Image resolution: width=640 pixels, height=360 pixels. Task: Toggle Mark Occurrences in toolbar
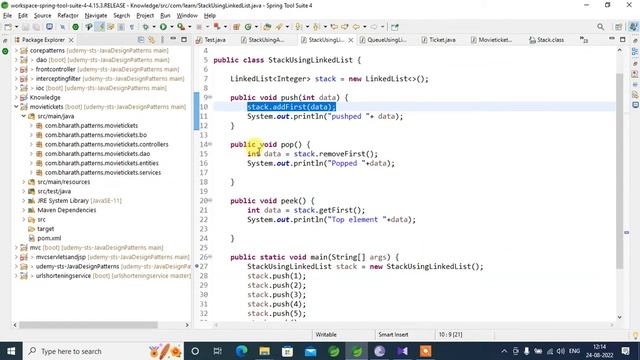point(100,27)
